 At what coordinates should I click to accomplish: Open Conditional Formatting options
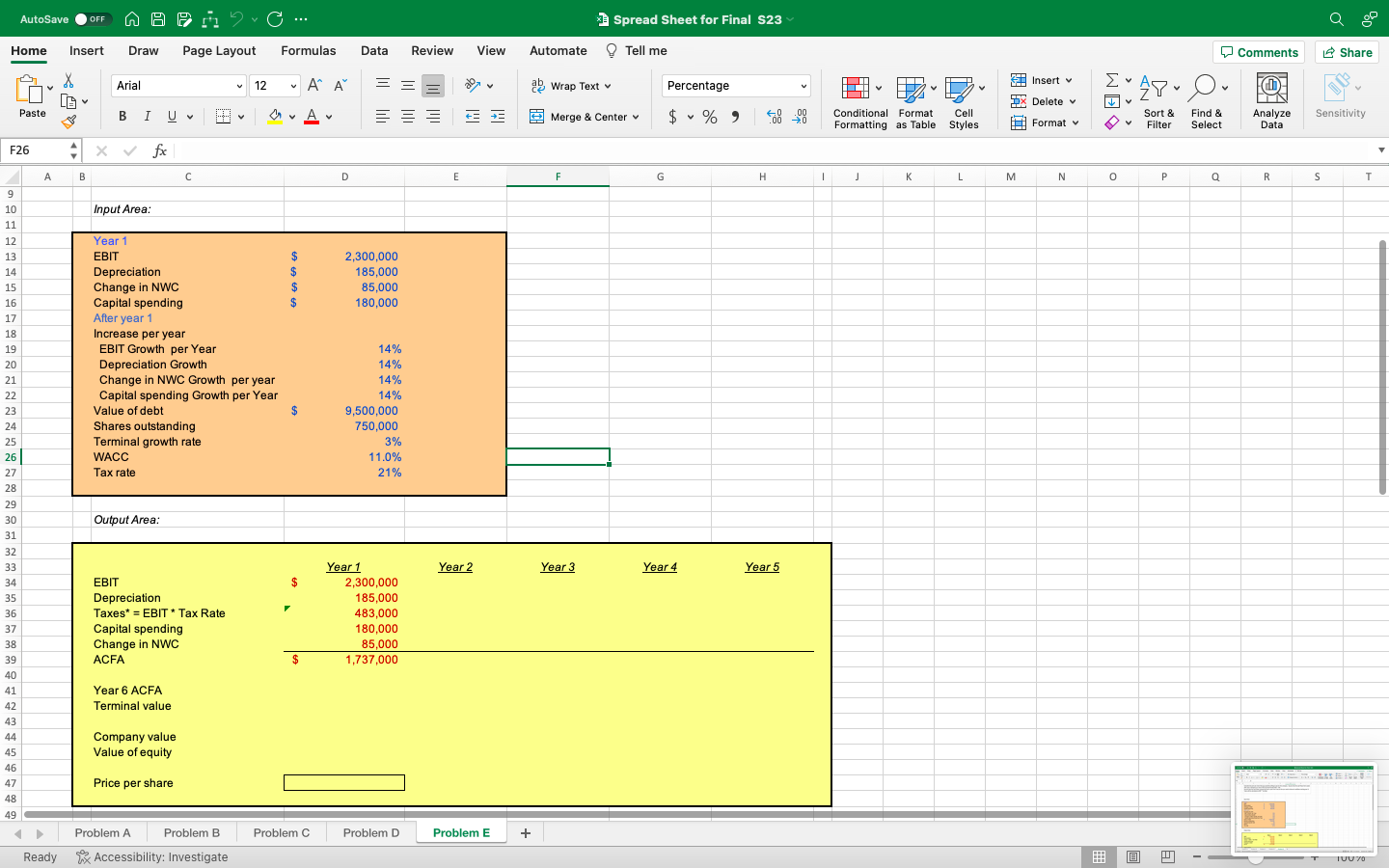(859, 101)
